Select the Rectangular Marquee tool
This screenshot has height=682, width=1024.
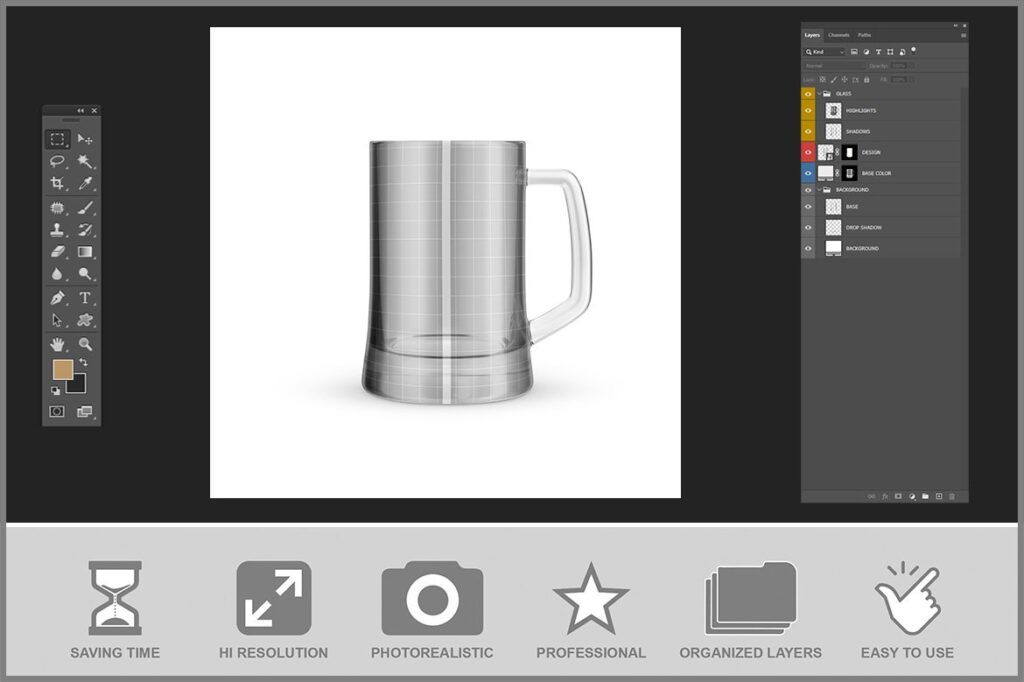(58, 140)
